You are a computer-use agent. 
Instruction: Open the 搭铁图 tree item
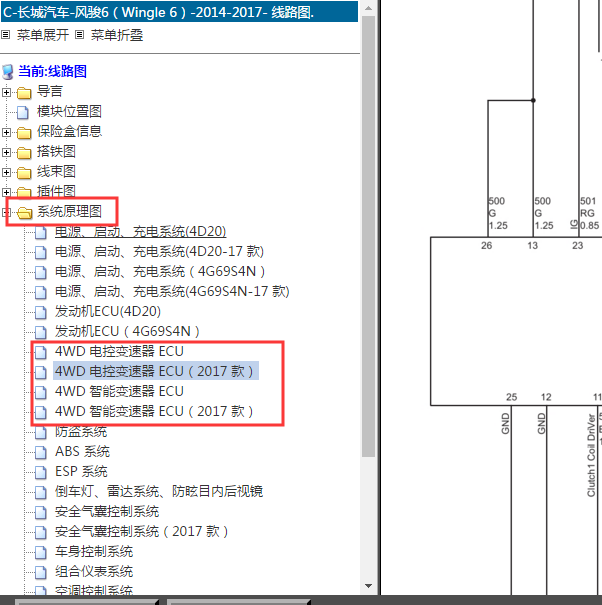(56, 152)
